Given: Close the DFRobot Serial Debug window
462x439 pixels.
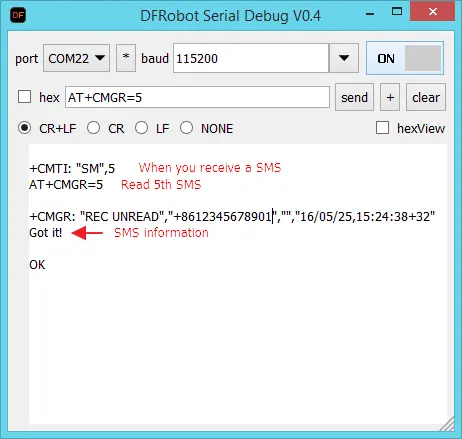Looking at the screenshot, I should (433, 12).
